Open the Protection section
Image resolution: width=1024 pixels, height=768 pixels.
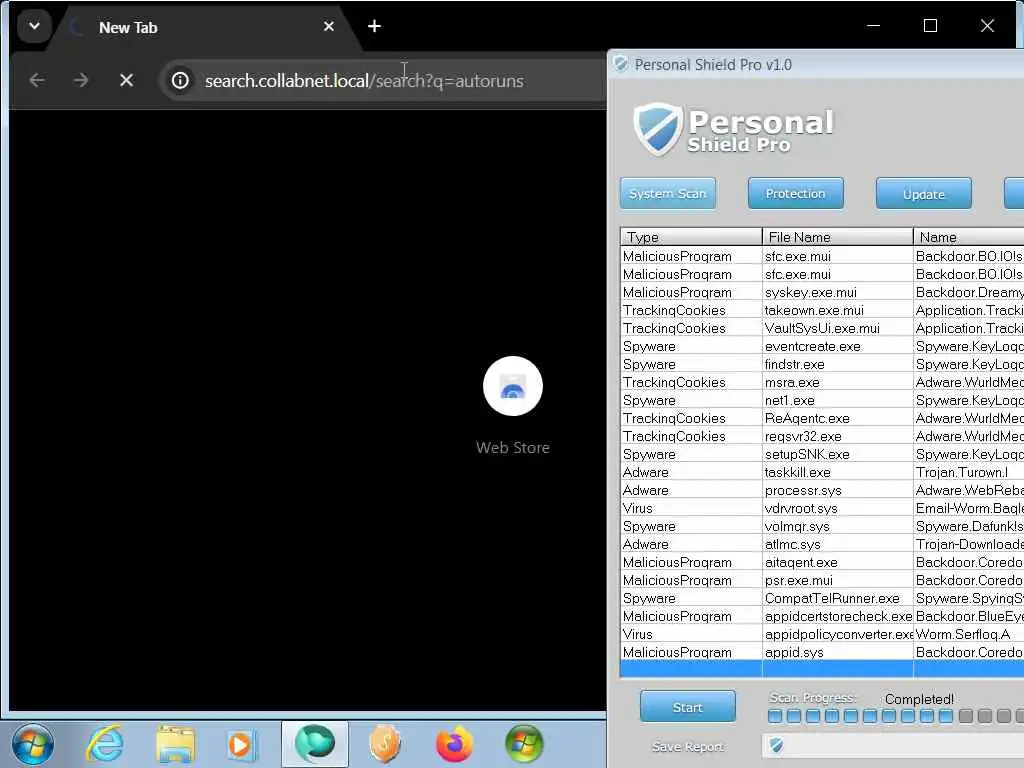pyautogui.click(x=795, y=194)
